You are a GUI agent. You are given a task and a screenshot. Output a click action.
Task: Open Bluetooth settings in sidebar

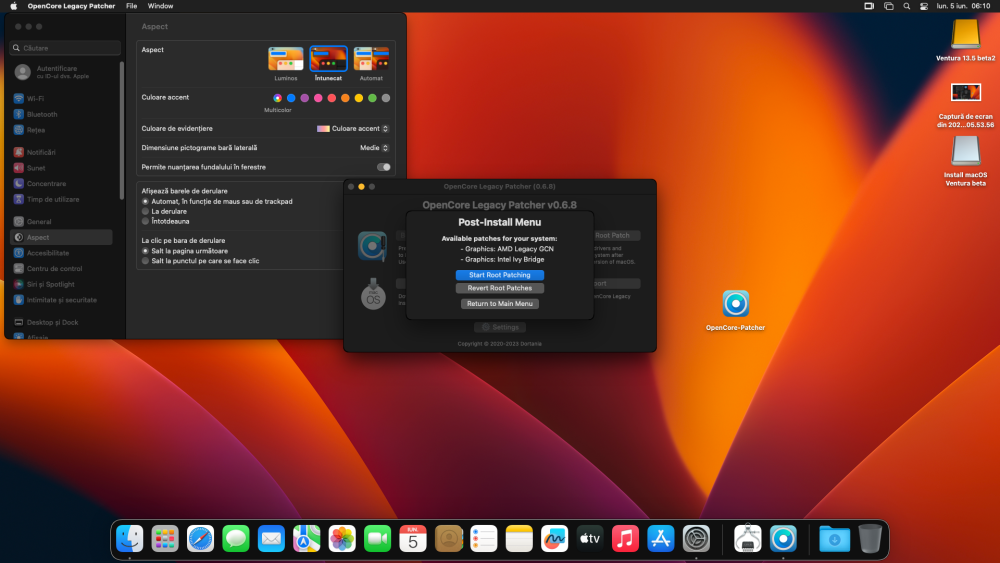click(61, 115)
